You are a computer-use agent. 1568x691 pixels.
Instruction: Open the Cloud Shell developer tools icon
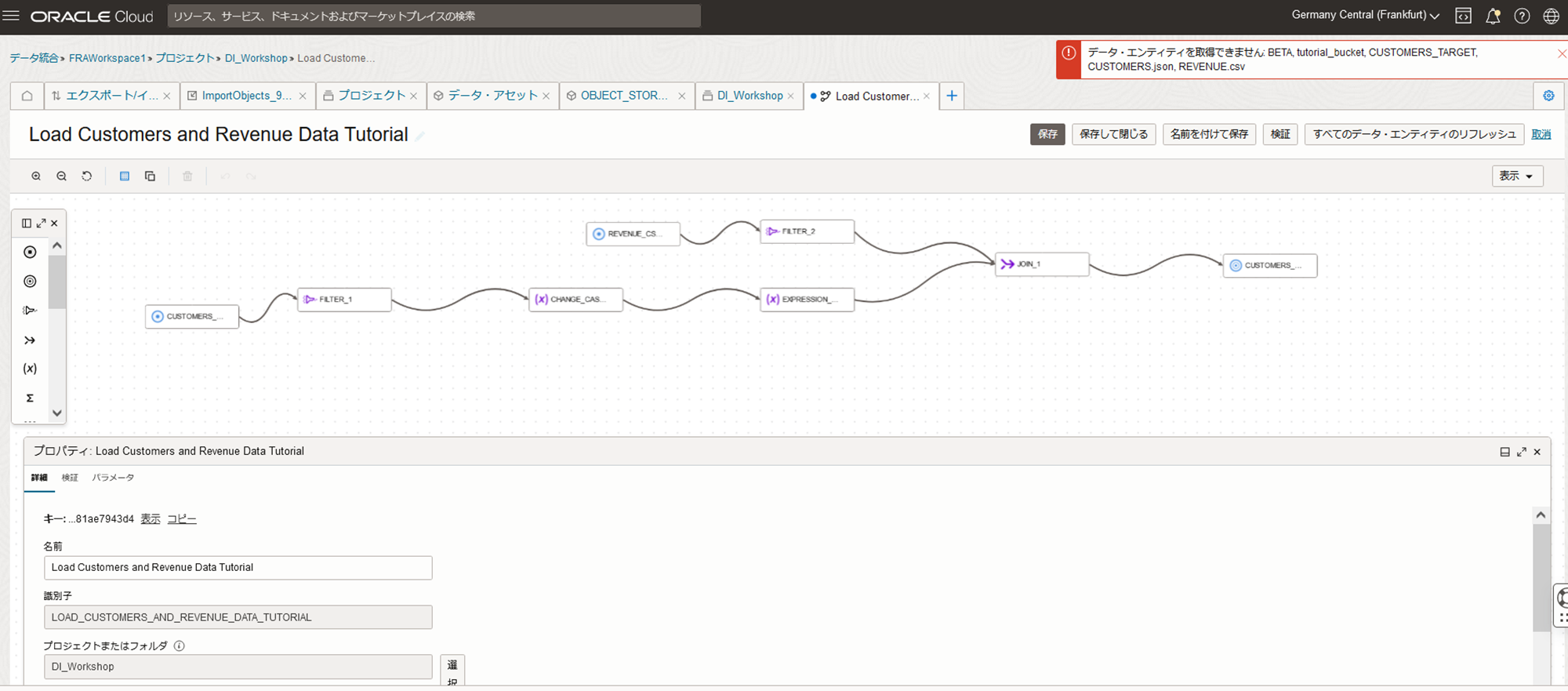1463,16
